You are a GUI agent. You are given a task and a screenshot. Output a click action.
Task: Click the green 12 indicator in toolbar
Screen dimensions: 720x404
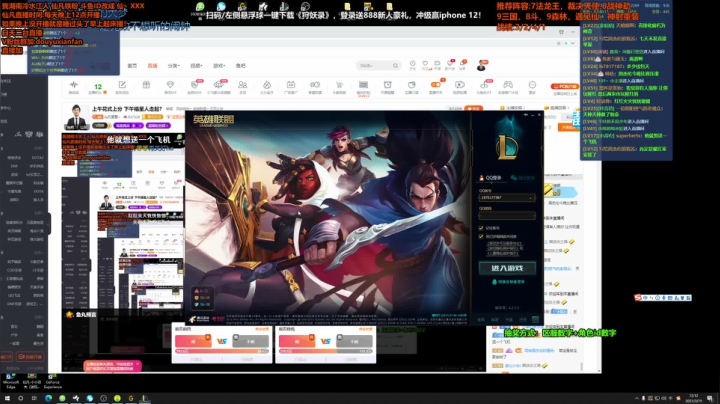(x=98, y=87)
